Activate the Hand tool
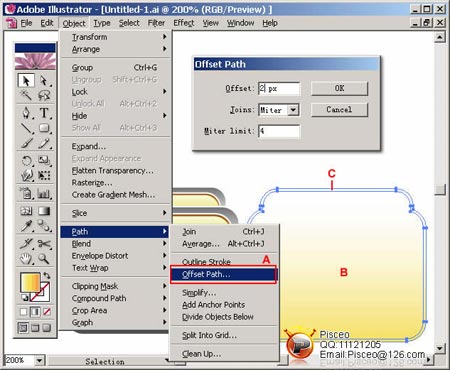 tap(26, 258)
